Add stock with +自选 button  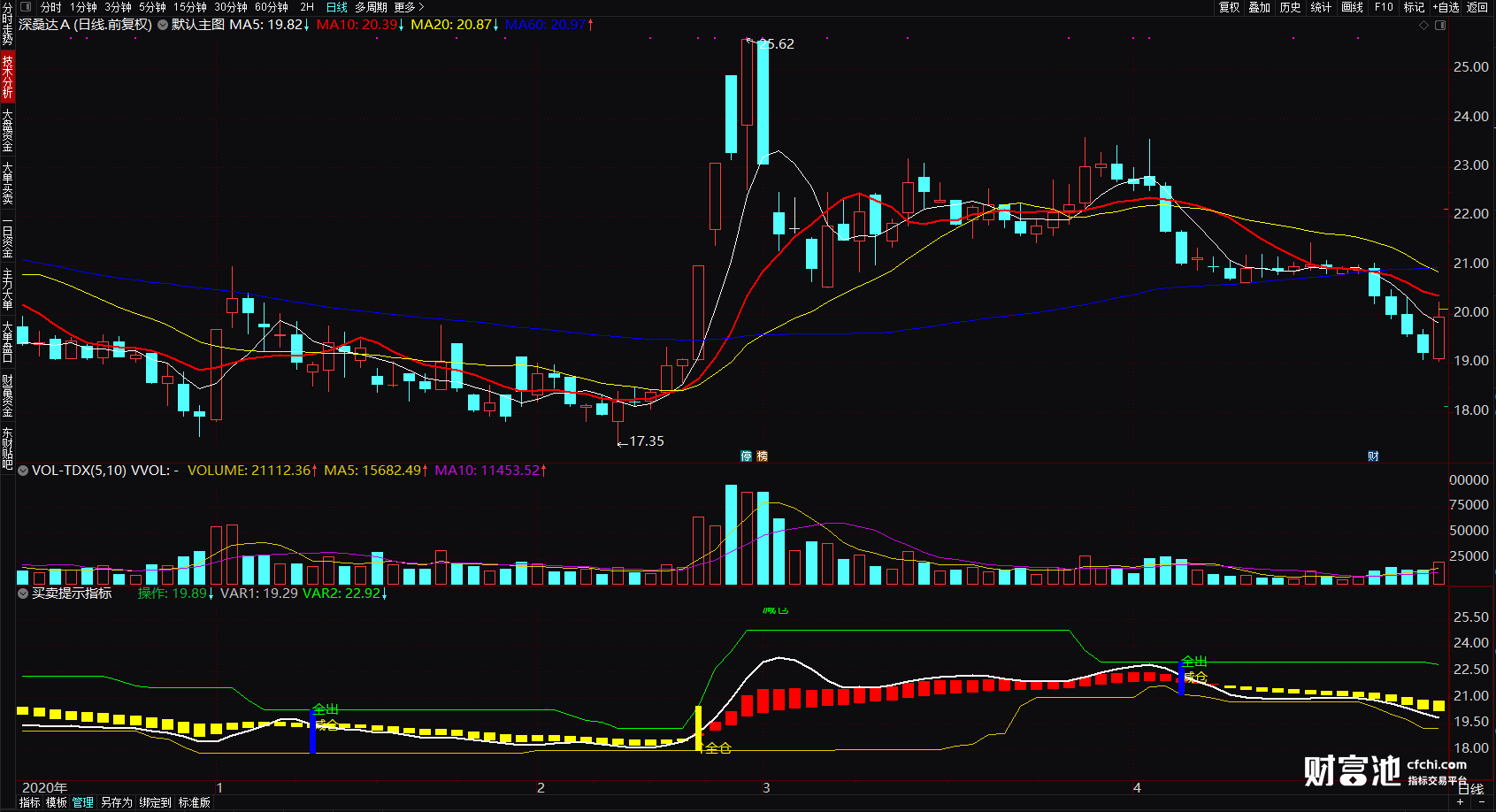click(1446, 7)
